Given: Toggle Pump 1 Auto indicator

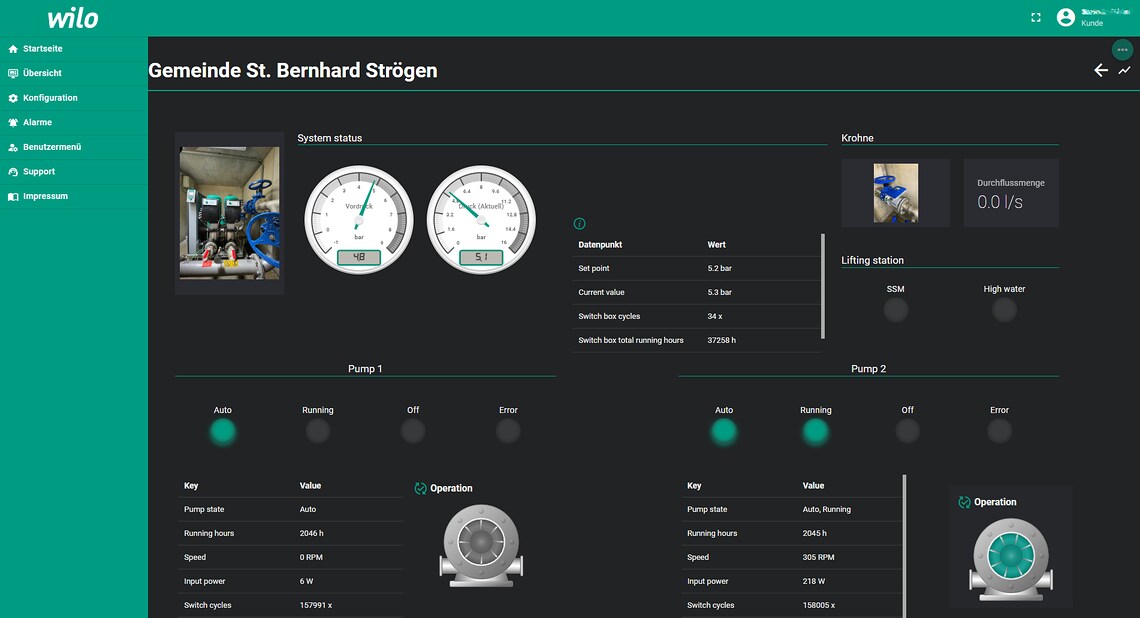Looking at the screenshot, I should click(222, 431).
